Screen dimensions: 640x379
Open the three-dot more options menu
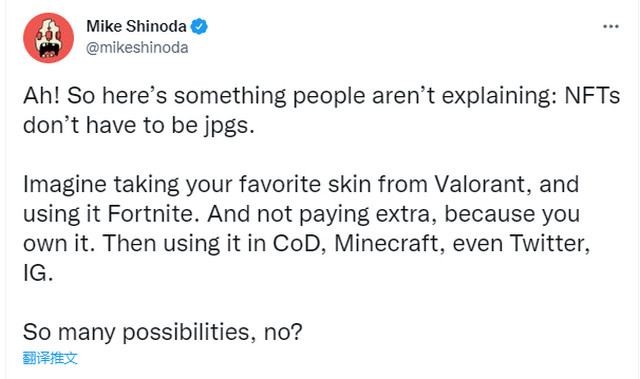611,27
